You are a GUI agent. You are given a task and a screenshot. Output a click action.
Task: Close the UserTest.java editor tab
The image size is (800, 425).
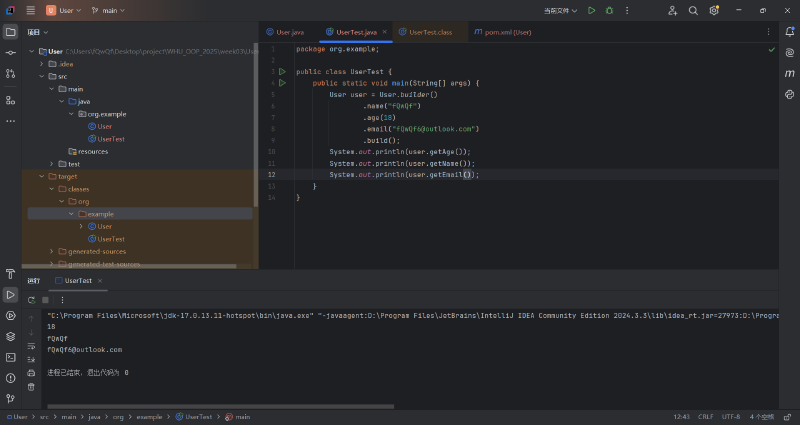pos(385,32)
